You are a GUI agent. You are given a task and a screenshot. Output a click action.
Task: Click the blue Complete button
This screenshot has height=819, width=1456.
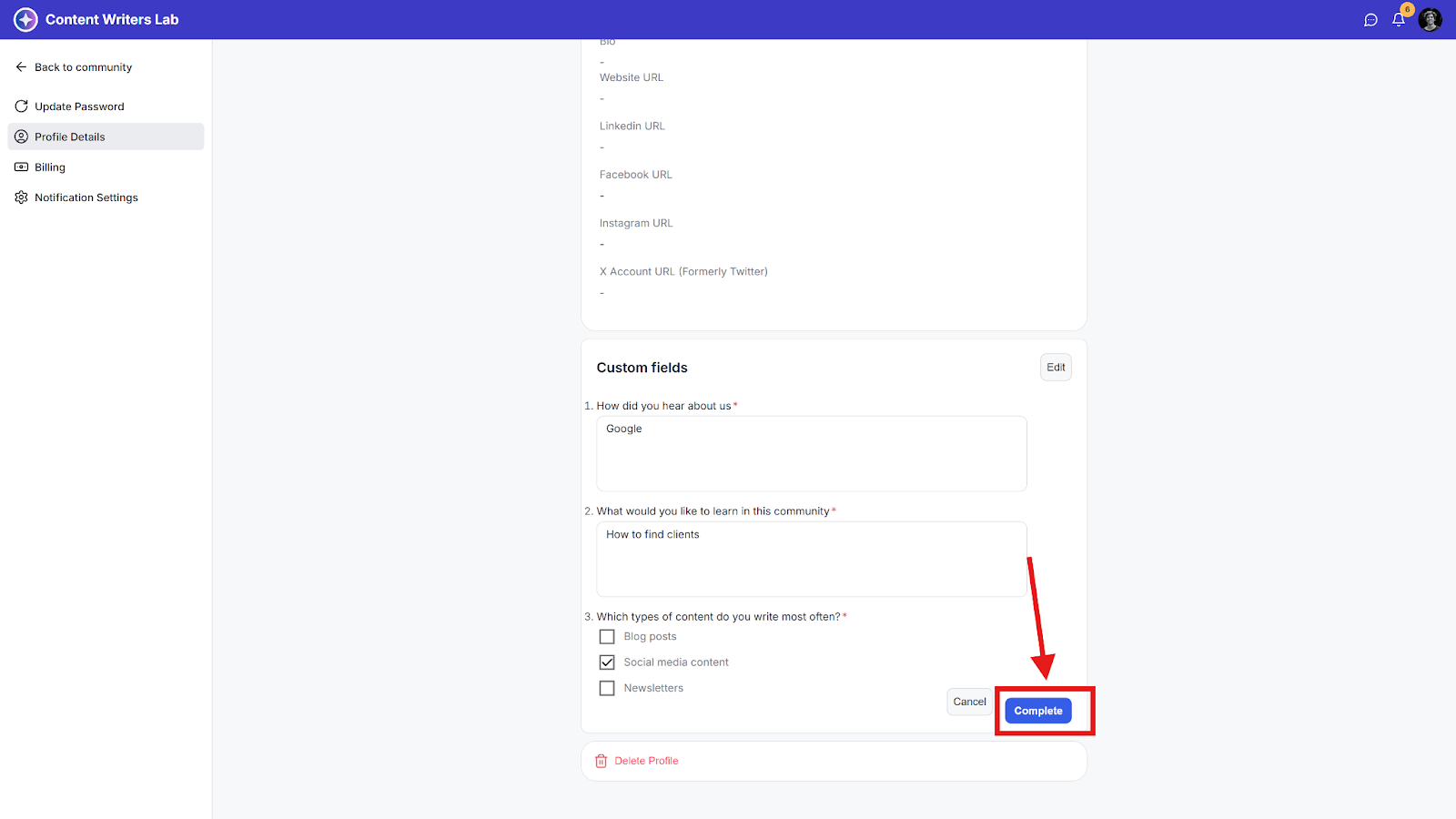pos(1037,711)
